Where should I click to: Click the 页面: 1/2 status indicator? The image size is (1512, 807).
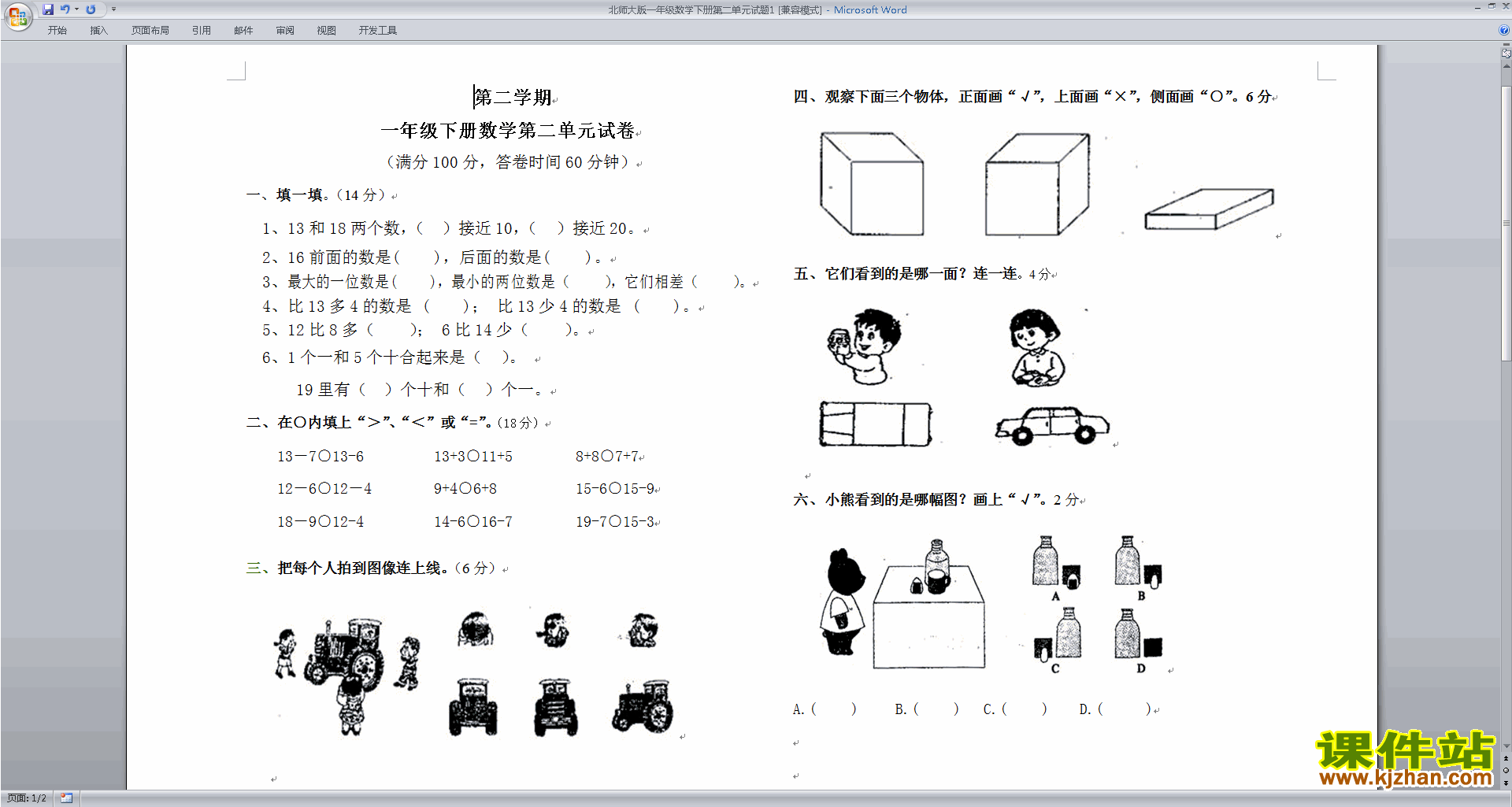pyautogui.click(x=27, y=798)
